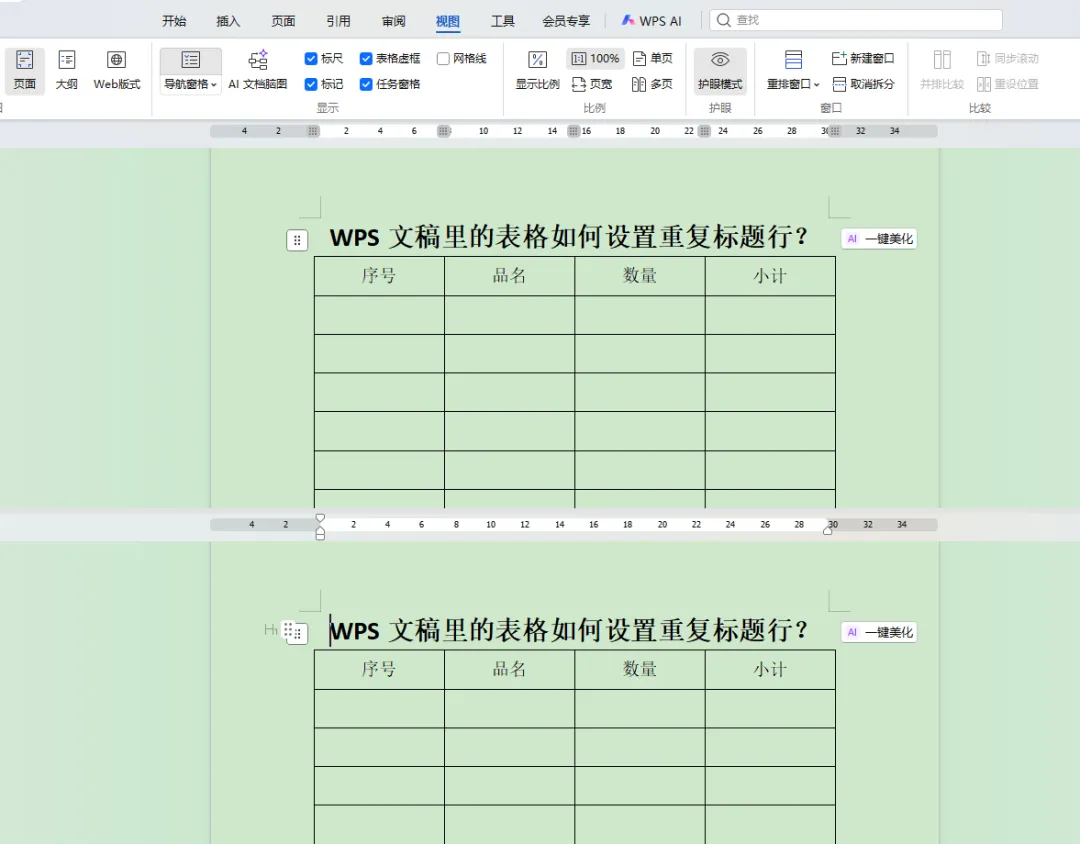Image resolution: width=1080 pixels, height=844 pixels.
Task: Open the 开始 tab
Action: point(174,21)
